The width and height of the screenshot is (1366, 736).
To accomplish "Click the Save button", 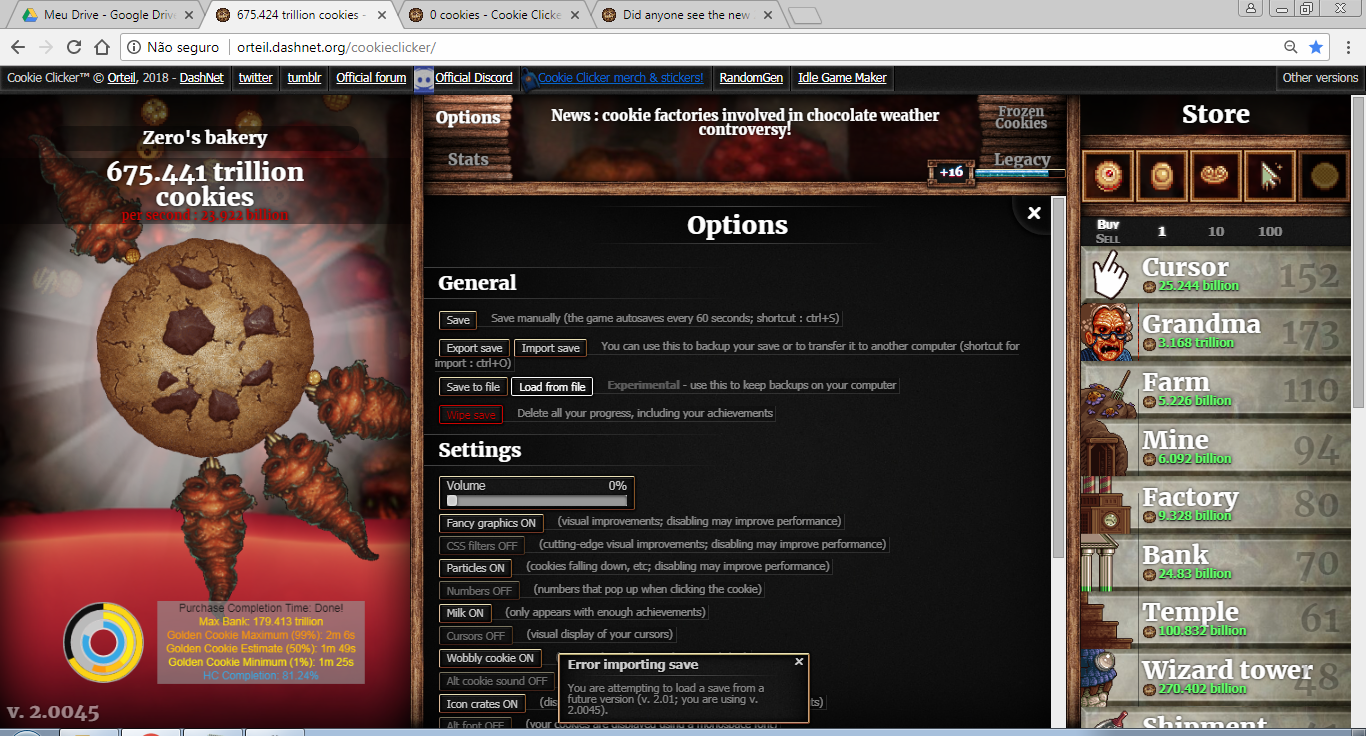I will pyautogui.click(x=458, y=320).
